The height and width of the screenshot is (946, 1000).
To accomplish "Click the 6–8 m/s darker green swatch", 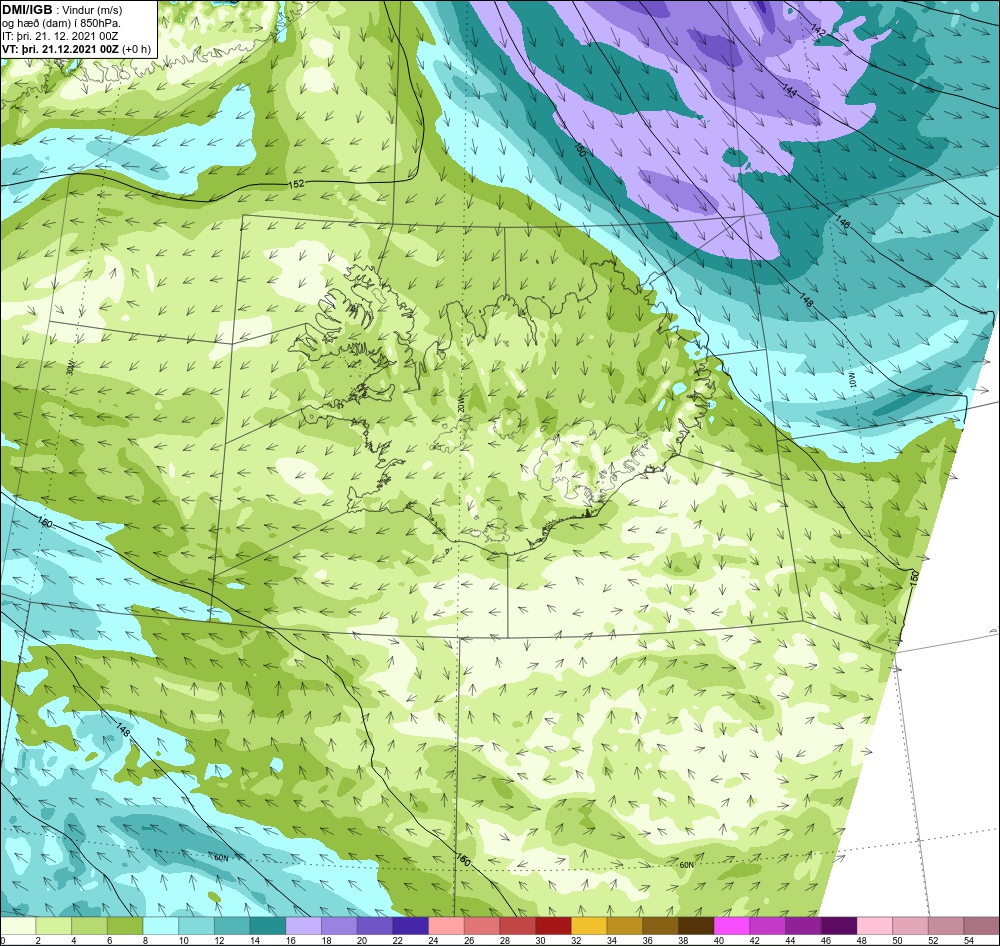I will coord(125,926).
